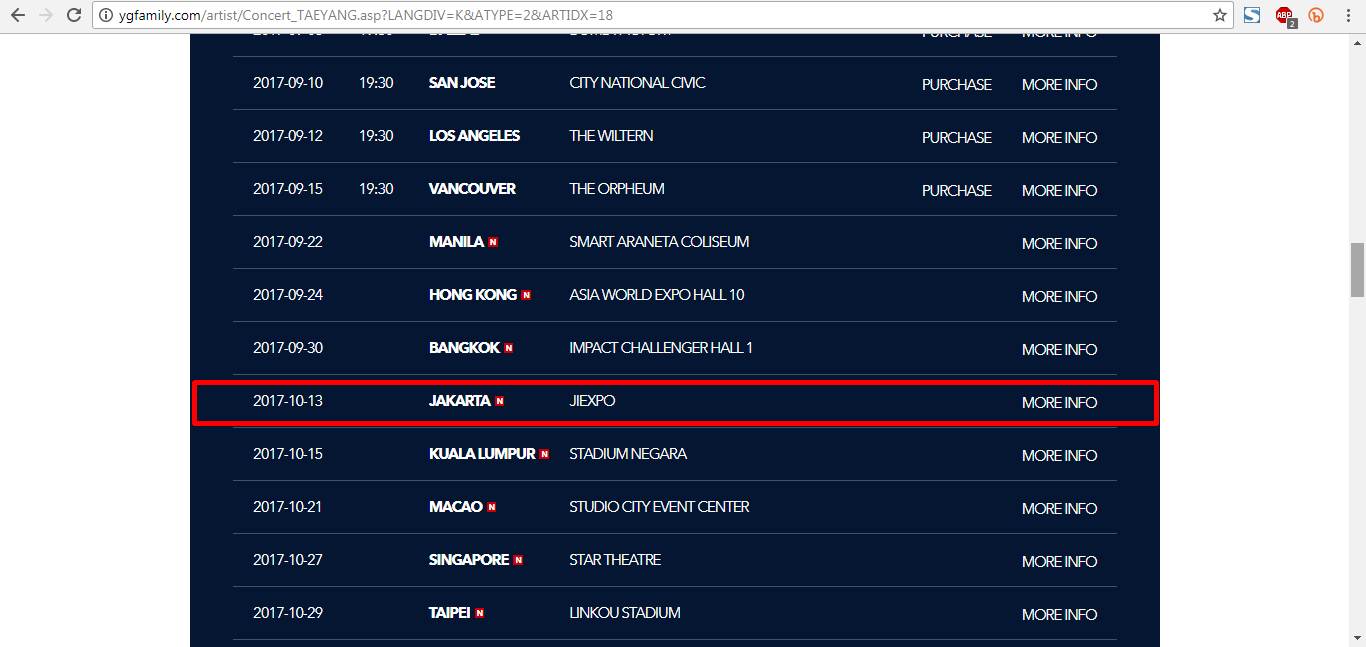This screenshot has height=647, width=1366.
Task: Open the orange circular extension icon
Action: click(x=1316, y=15)
